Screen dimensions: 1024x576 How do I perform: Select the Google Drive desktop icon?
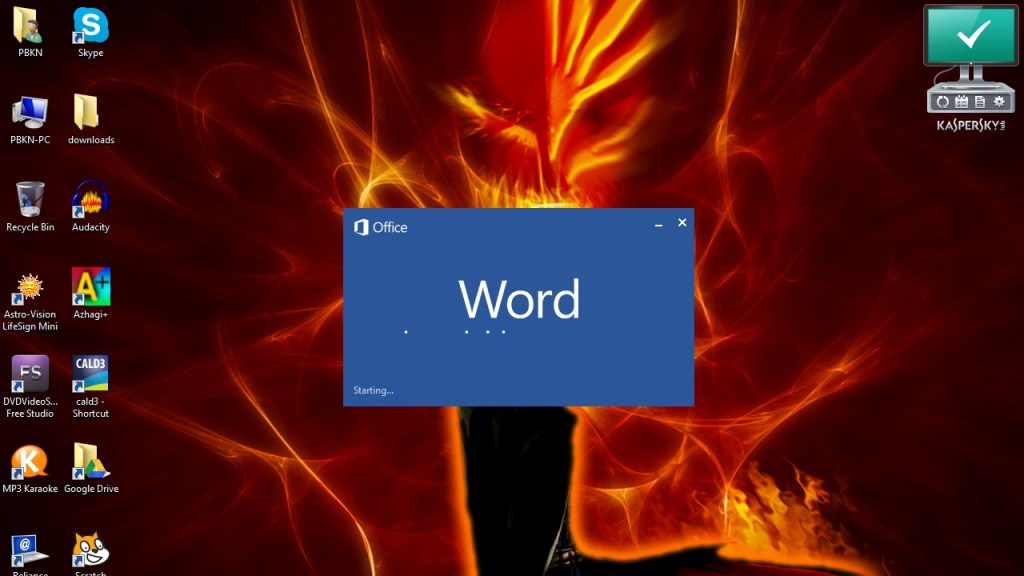coord(91,462)
